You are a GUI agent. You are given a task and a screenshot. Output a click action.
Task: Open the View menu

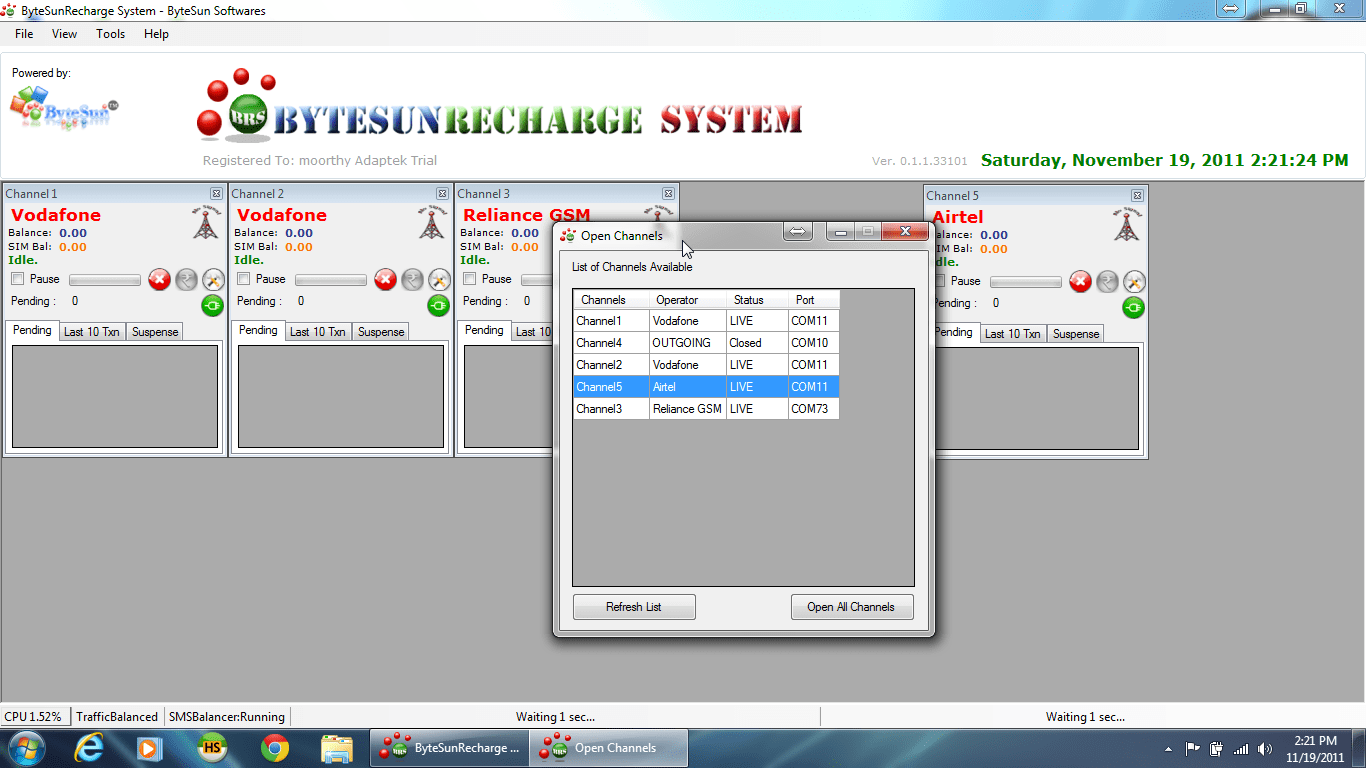[64, 34]
